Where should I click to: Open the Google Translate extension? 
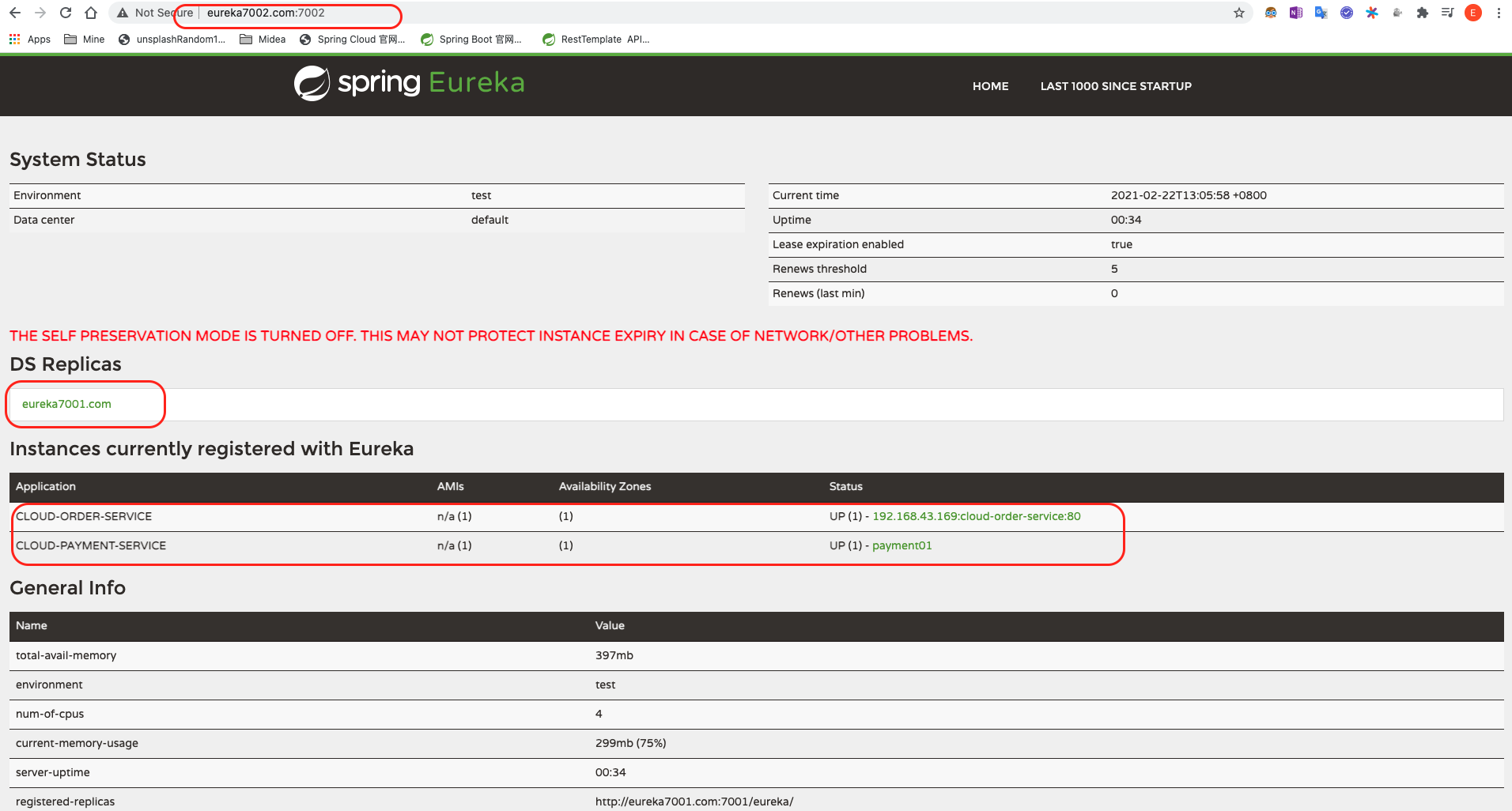click(1321, 13)
